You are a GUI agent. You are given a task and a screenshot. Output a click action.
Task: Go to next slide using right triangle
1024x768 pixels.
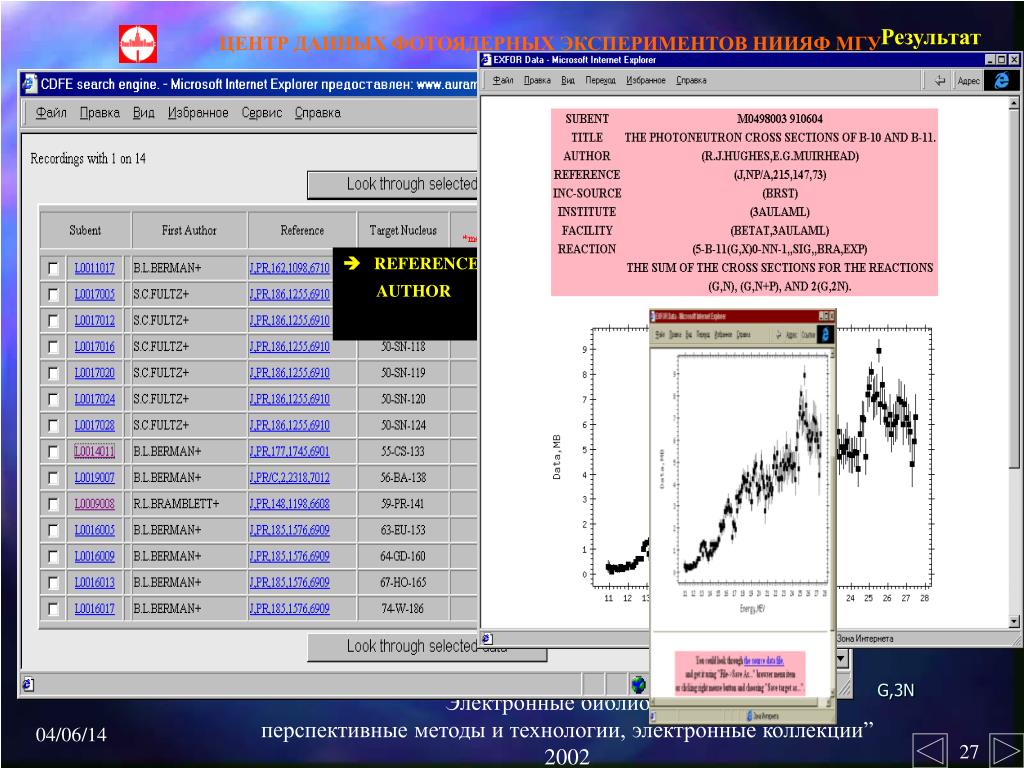click(x=1006, y=750)
